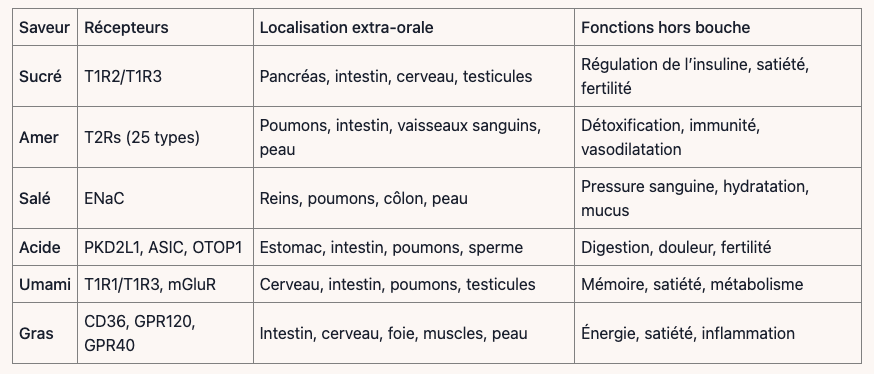Image resolution: width=874 pixels, height=374 pixels.
Task: Click the PKD2L1, ASIC, OTOP1 cell
Action: pos(163,247)
